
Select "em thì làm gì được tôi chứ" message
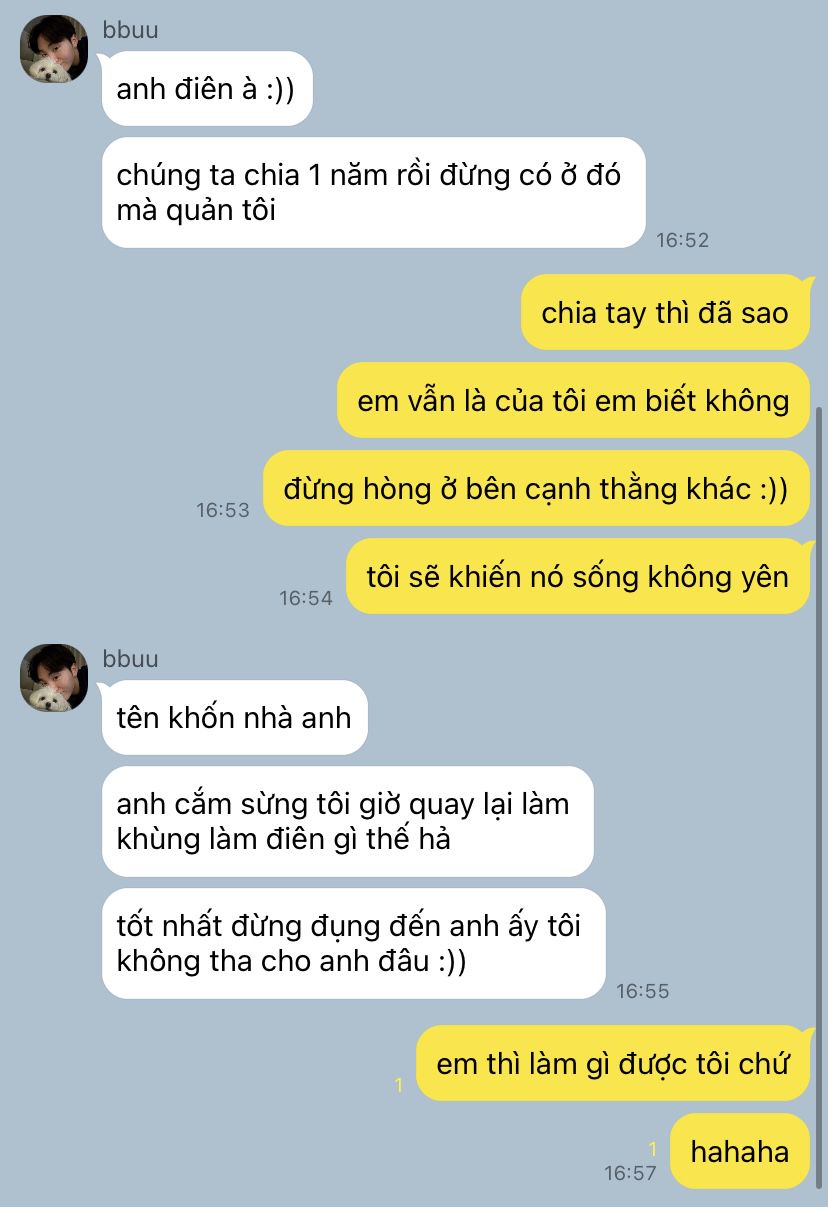613,1063
